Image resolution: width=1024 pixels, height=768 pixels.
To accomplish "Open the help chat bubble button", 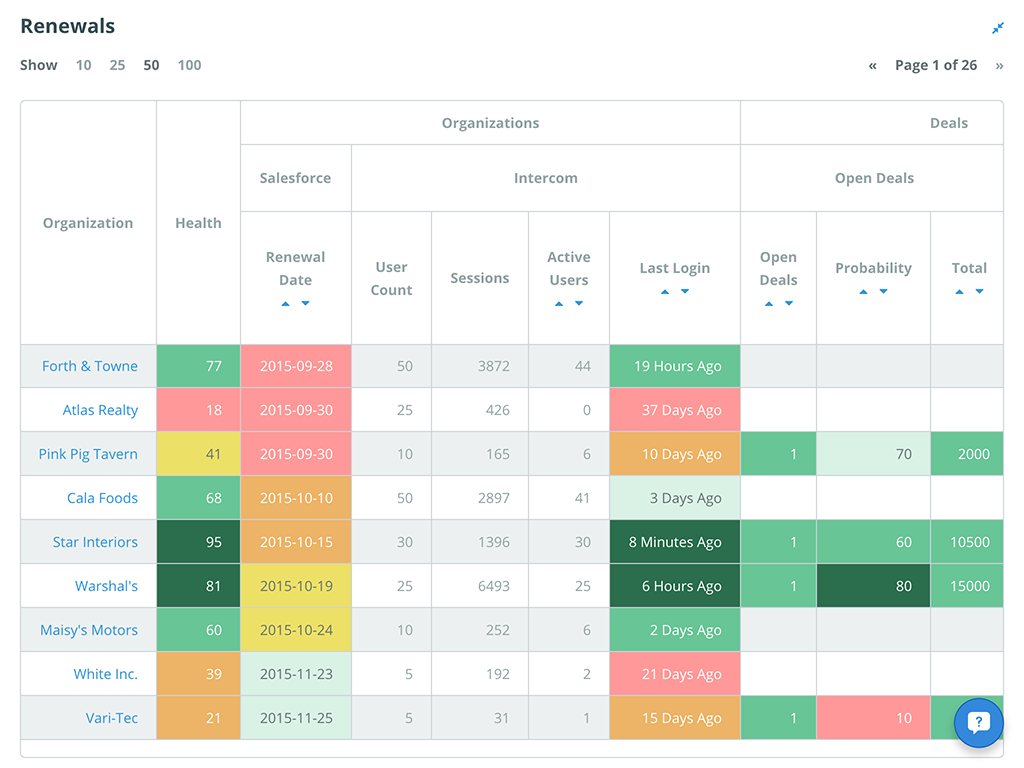I will (x=978, y=722).
